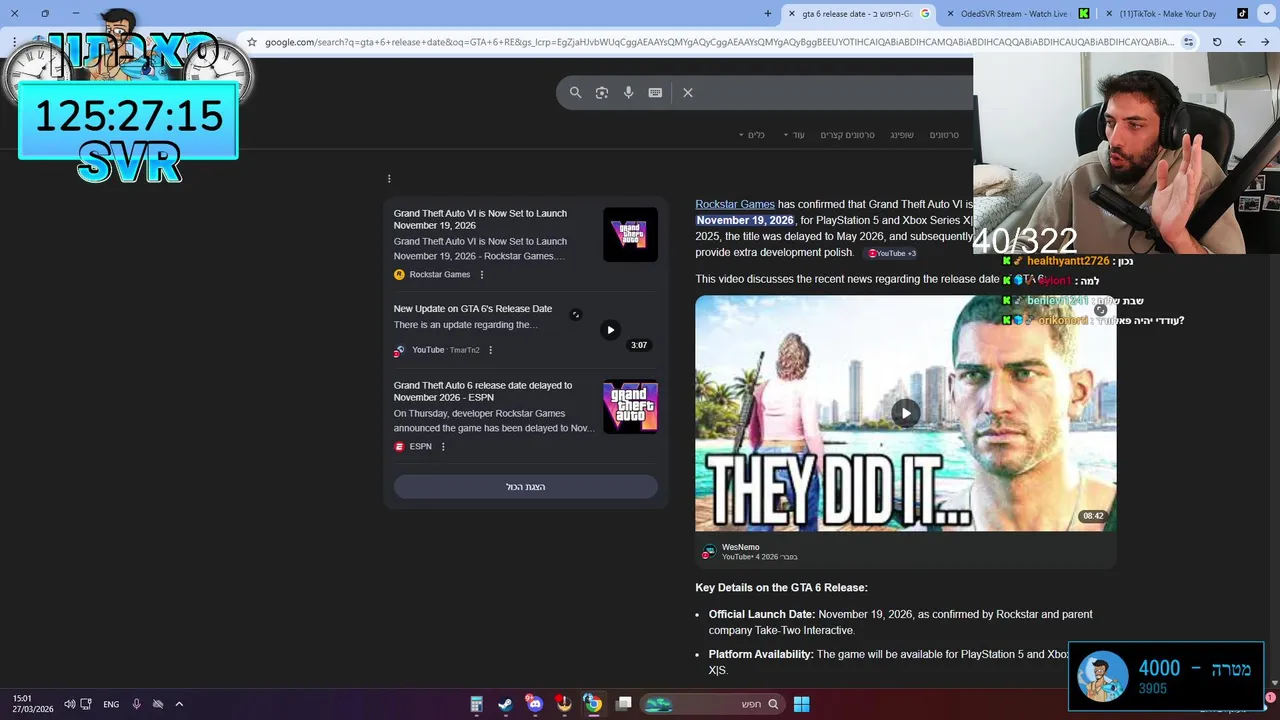Viewport: 1280px width, 720px height.
Task: Click the taskbar volume icon
Action: click(x=69, y=704)
